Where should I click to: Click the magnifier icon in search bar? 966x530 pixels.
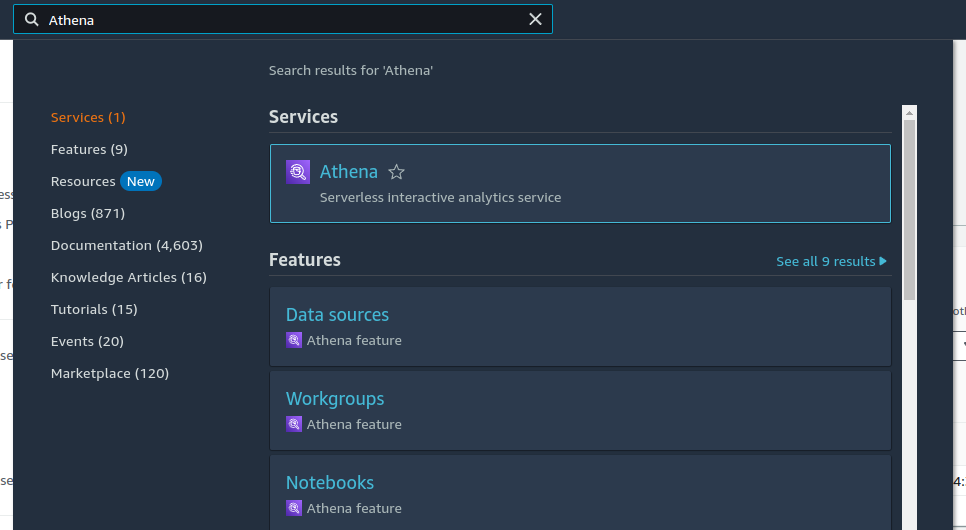click(x=31, y=20)
